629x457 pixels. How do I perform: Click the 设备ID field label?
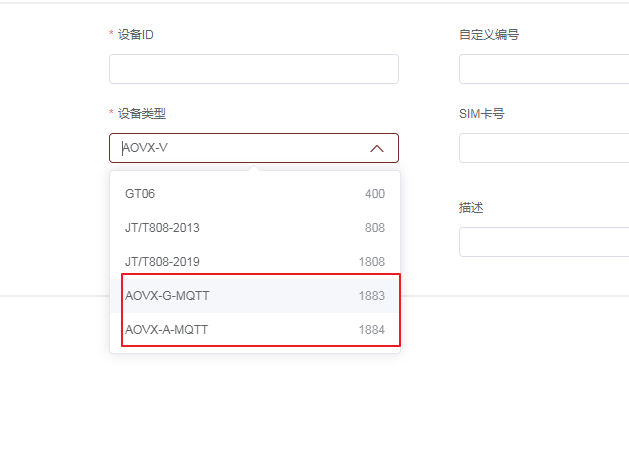click(135, 35)
